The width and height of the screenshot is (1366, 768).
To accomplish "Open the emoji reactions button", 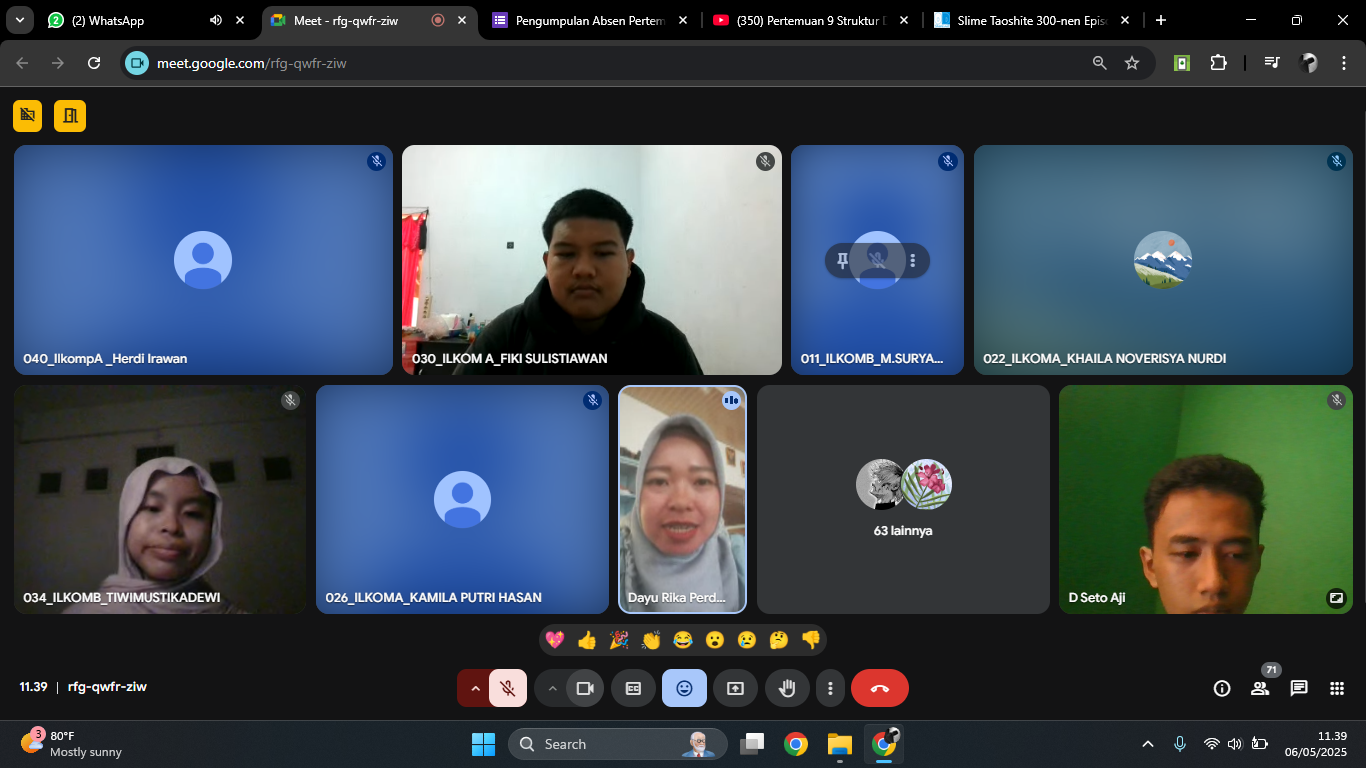I will click(x=684, y=688).
